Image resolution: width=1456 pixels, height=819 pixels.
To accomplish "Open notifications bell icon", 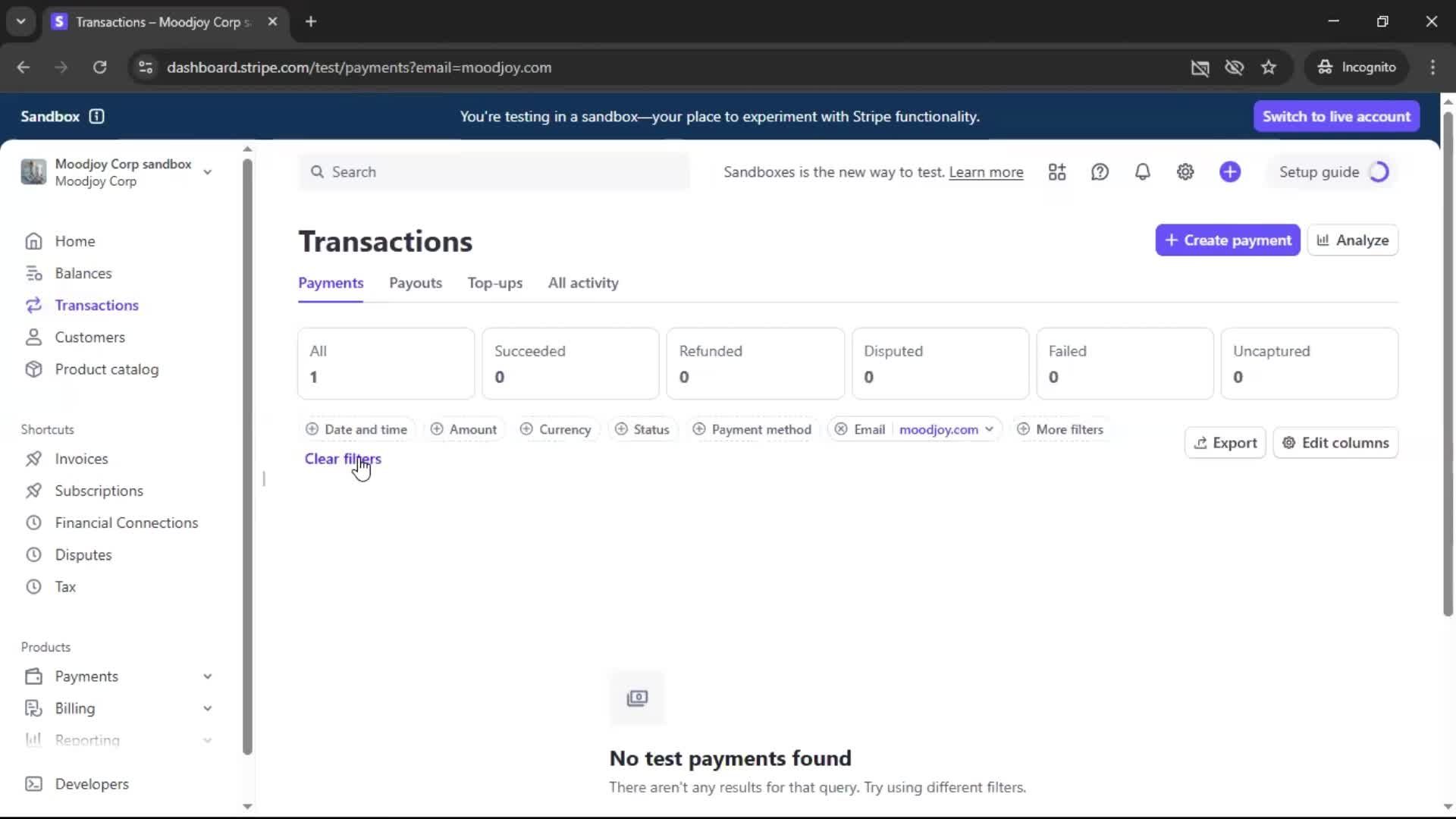I will [1142, 172].
